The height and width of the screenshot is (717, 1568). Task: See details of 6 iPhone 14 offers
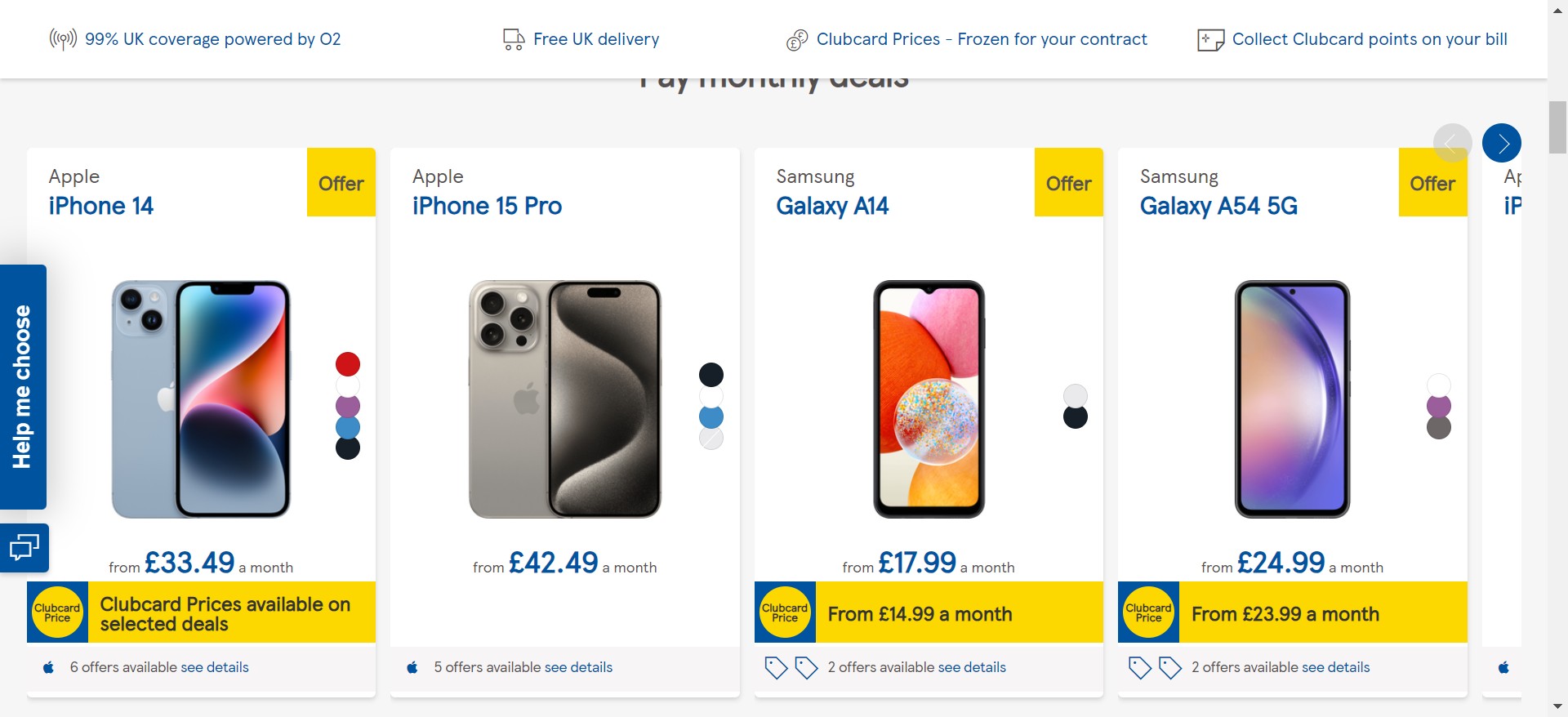[x=215, y=667]
